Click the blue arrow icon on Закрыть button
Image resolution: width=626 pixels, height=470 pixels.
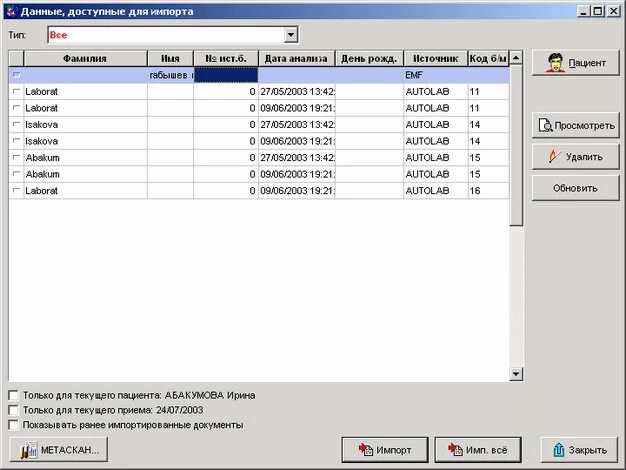(559, 450)
